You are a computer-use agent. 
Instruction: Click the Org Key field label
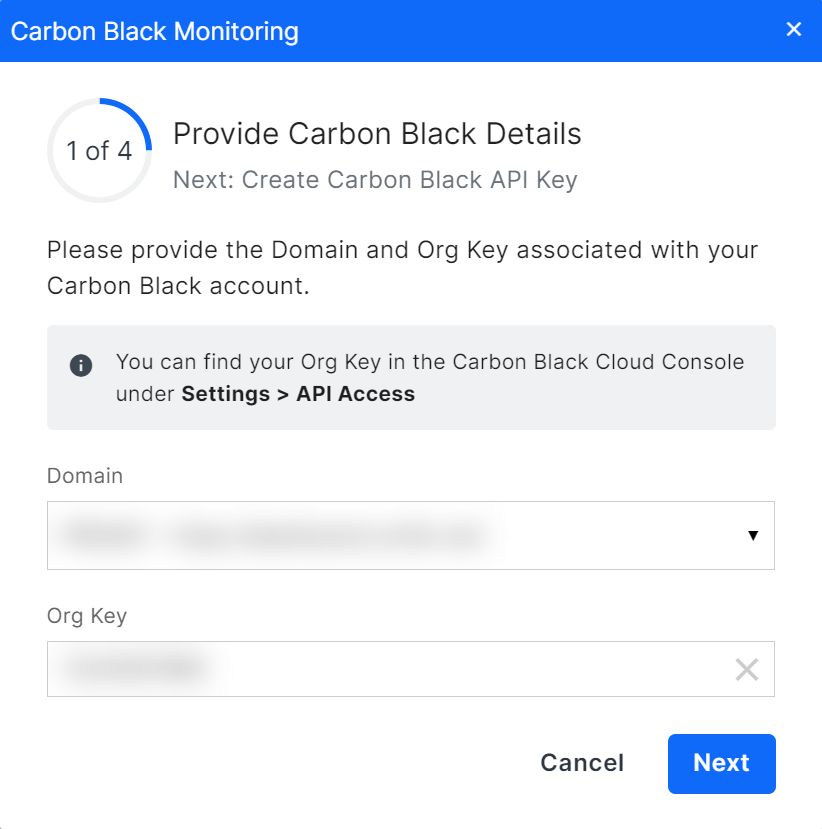point(87,616)
